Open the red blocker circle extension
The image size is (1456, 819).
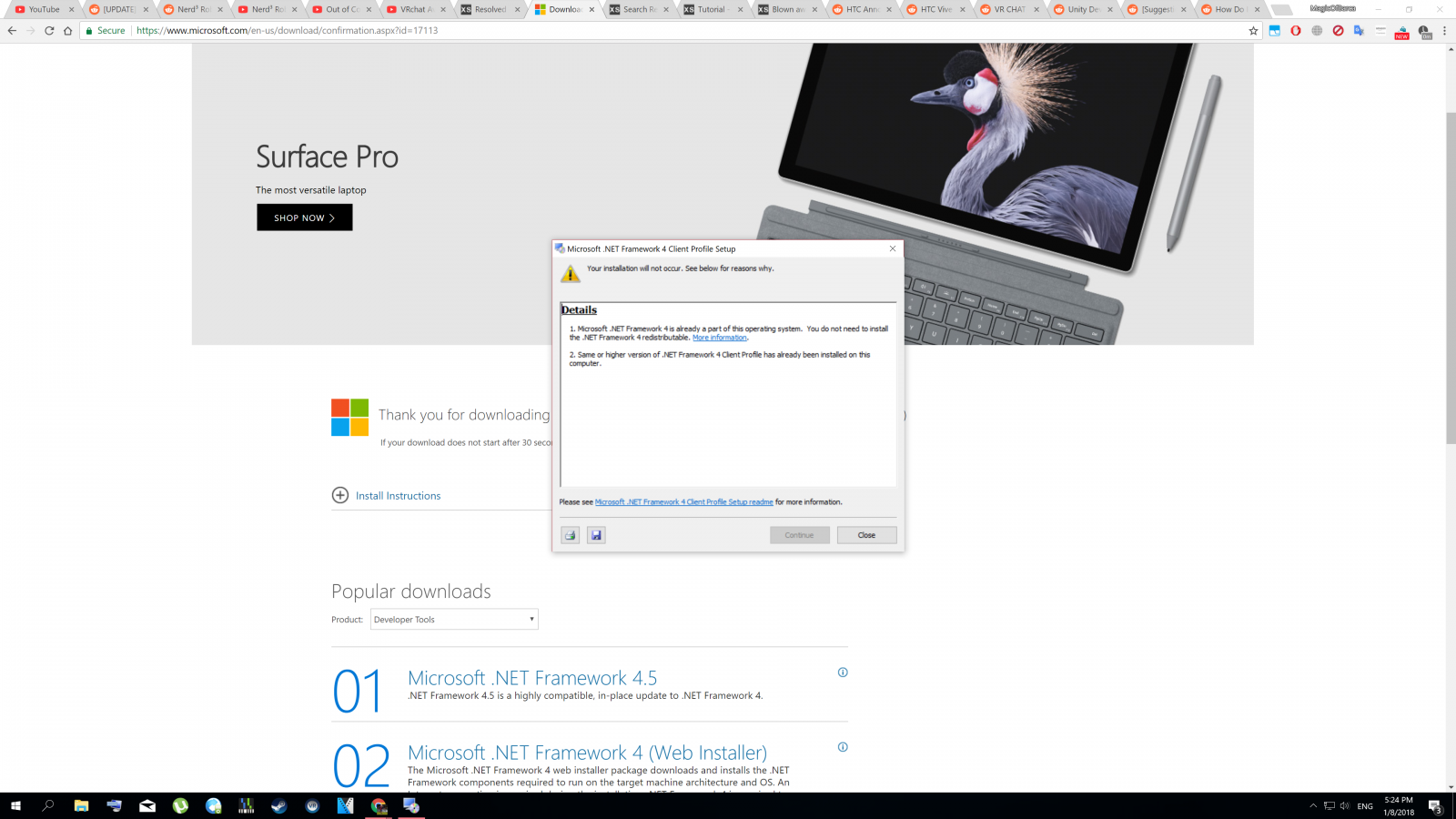(1338, 30)
